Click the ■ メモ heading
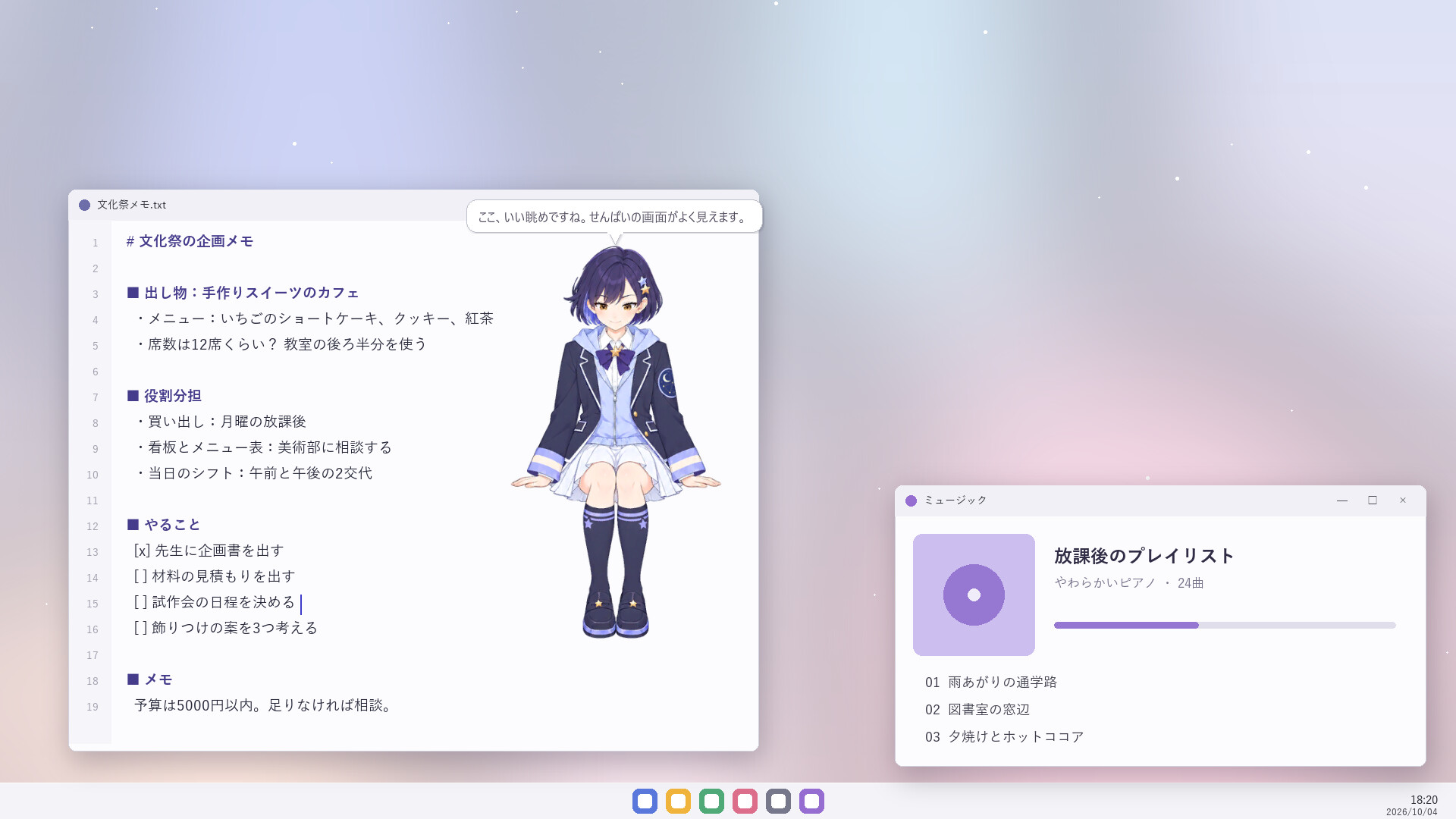The image size is (1456, 819). click(149, 679)
